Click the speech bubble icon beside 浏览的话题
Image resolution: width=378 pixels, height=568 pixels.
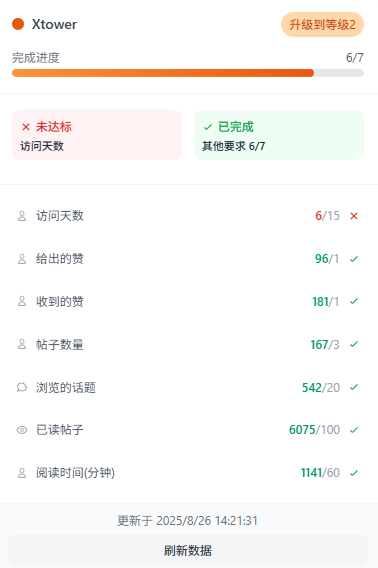pyautogui.click(x=22, y=387)
